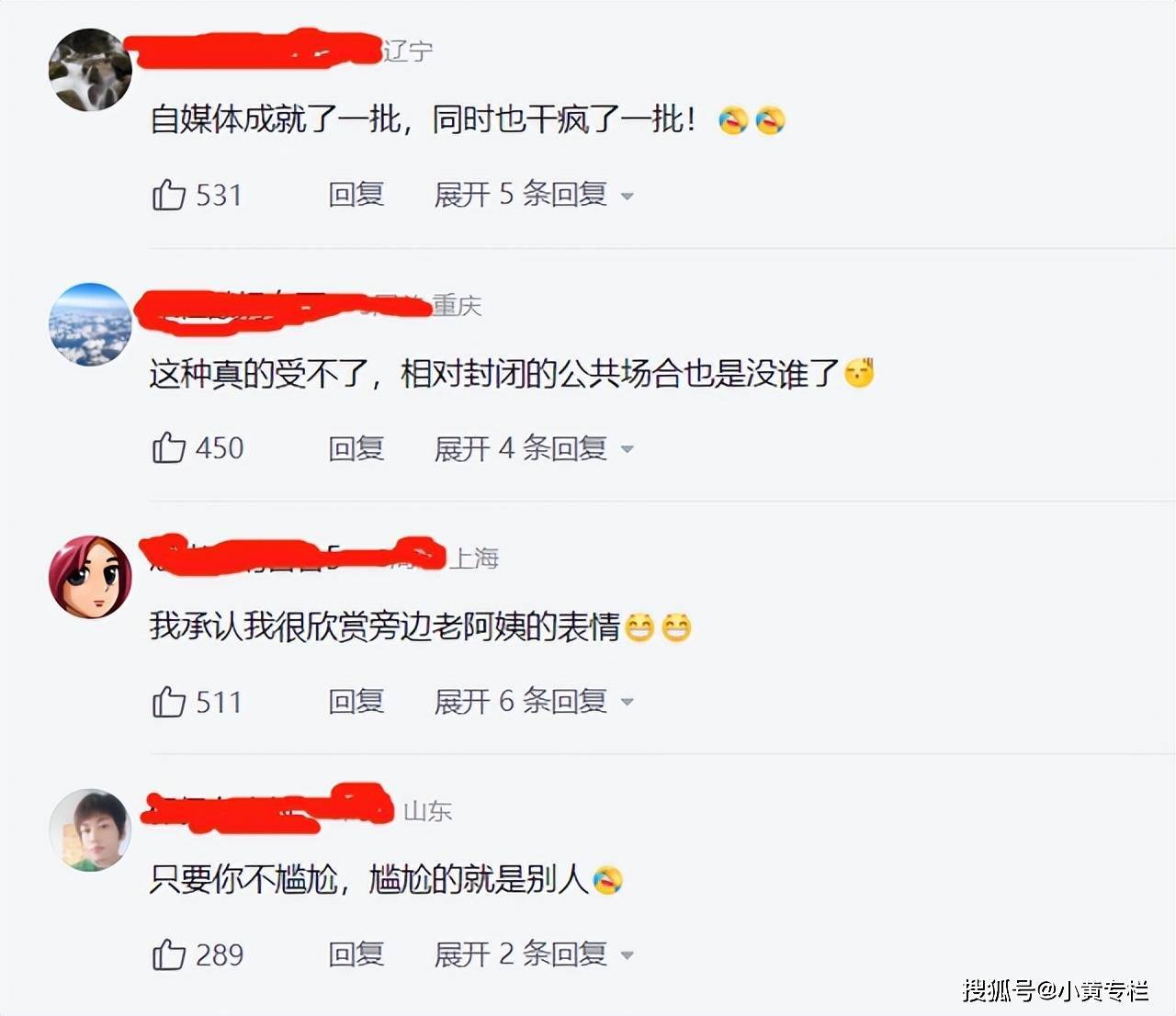Image resolution: width=1176 pixels, height=1016 pixels.
Task: Reply to the 这种真的受不了 comment
Action: [356, 448]
